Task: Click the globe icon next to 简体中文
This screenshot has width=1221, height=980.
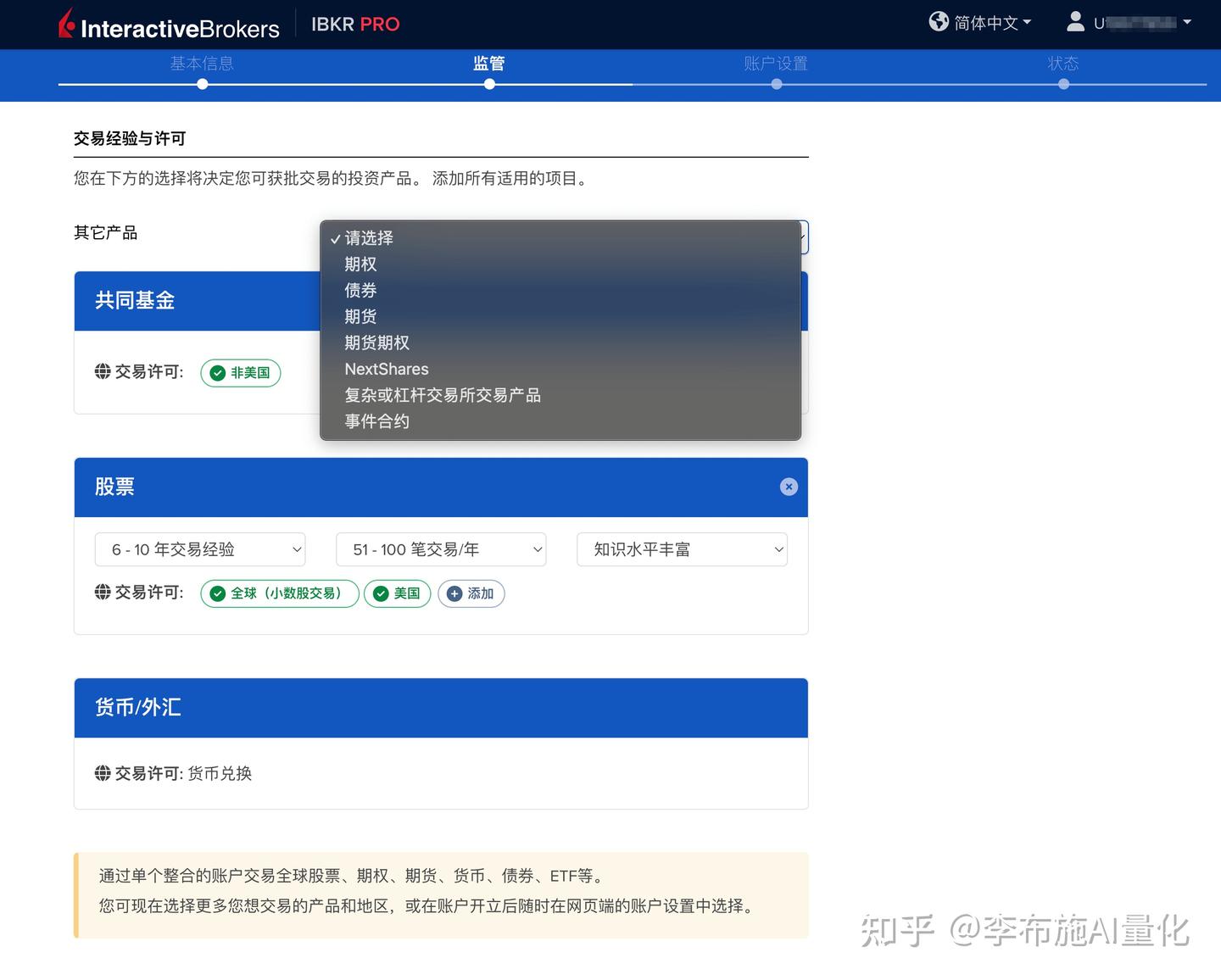Action: [x=939, y=22]
